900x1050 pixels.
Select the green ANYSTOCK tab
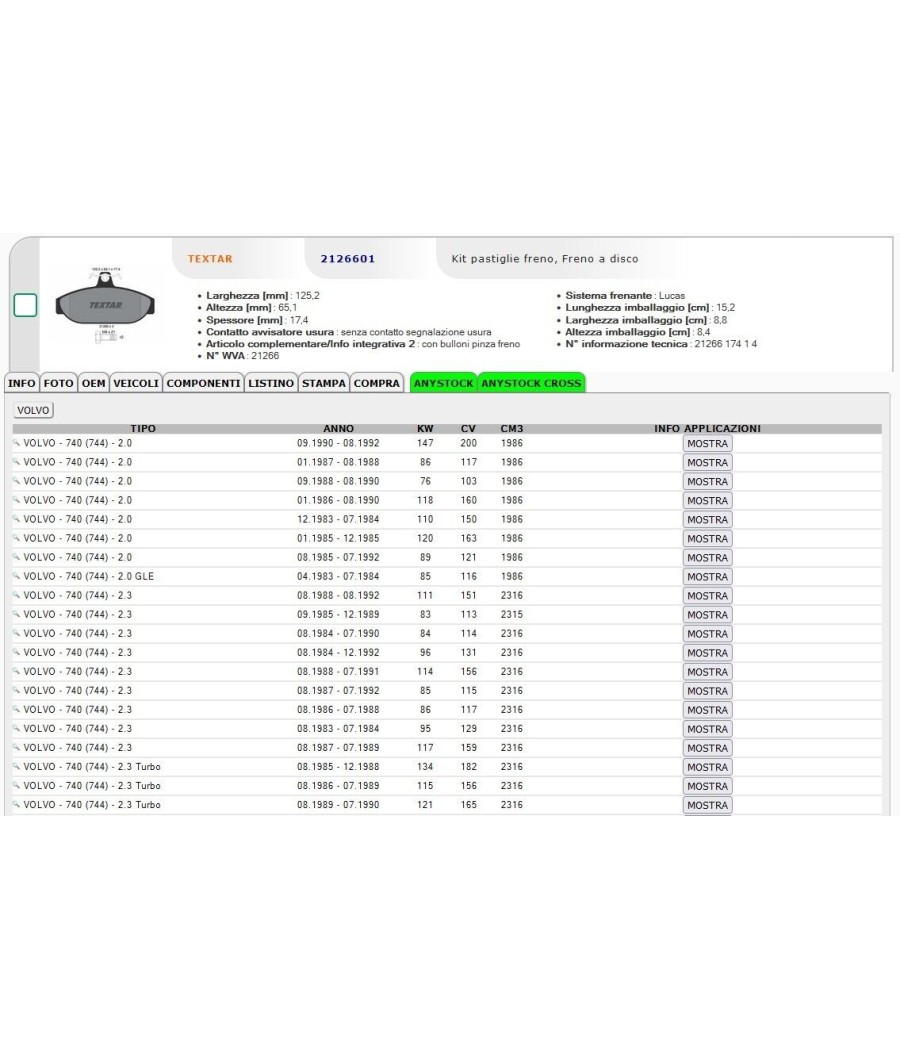click(443, 383)
